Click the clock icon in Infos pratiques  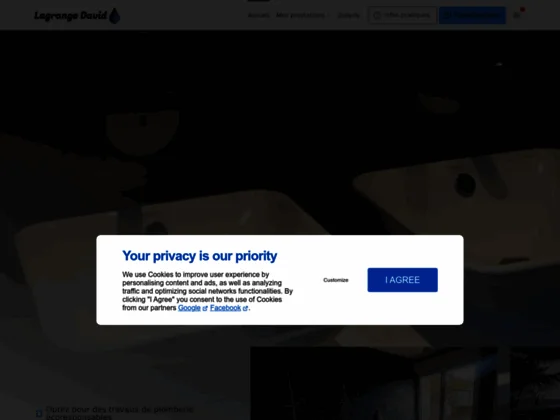(x=377, y=15)
